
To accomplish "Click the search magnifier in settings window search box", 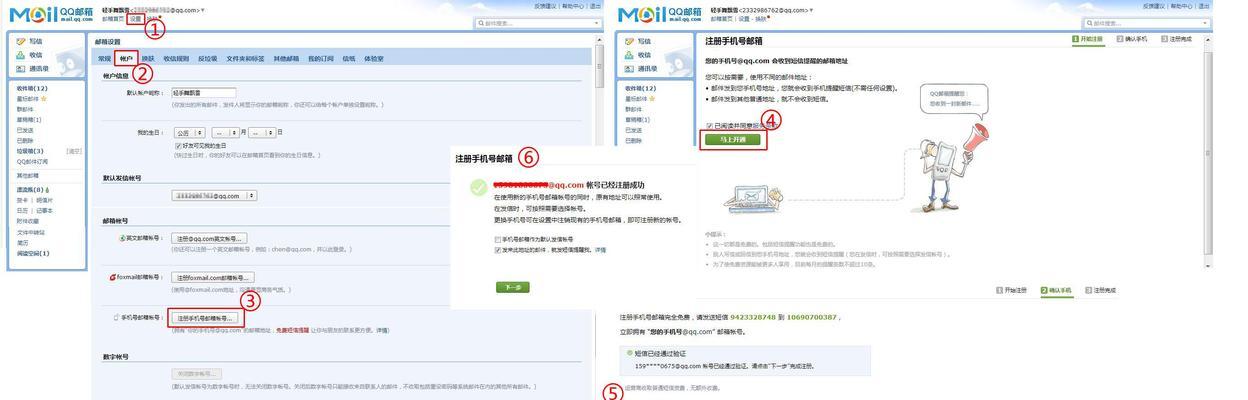I will (481, 23).
